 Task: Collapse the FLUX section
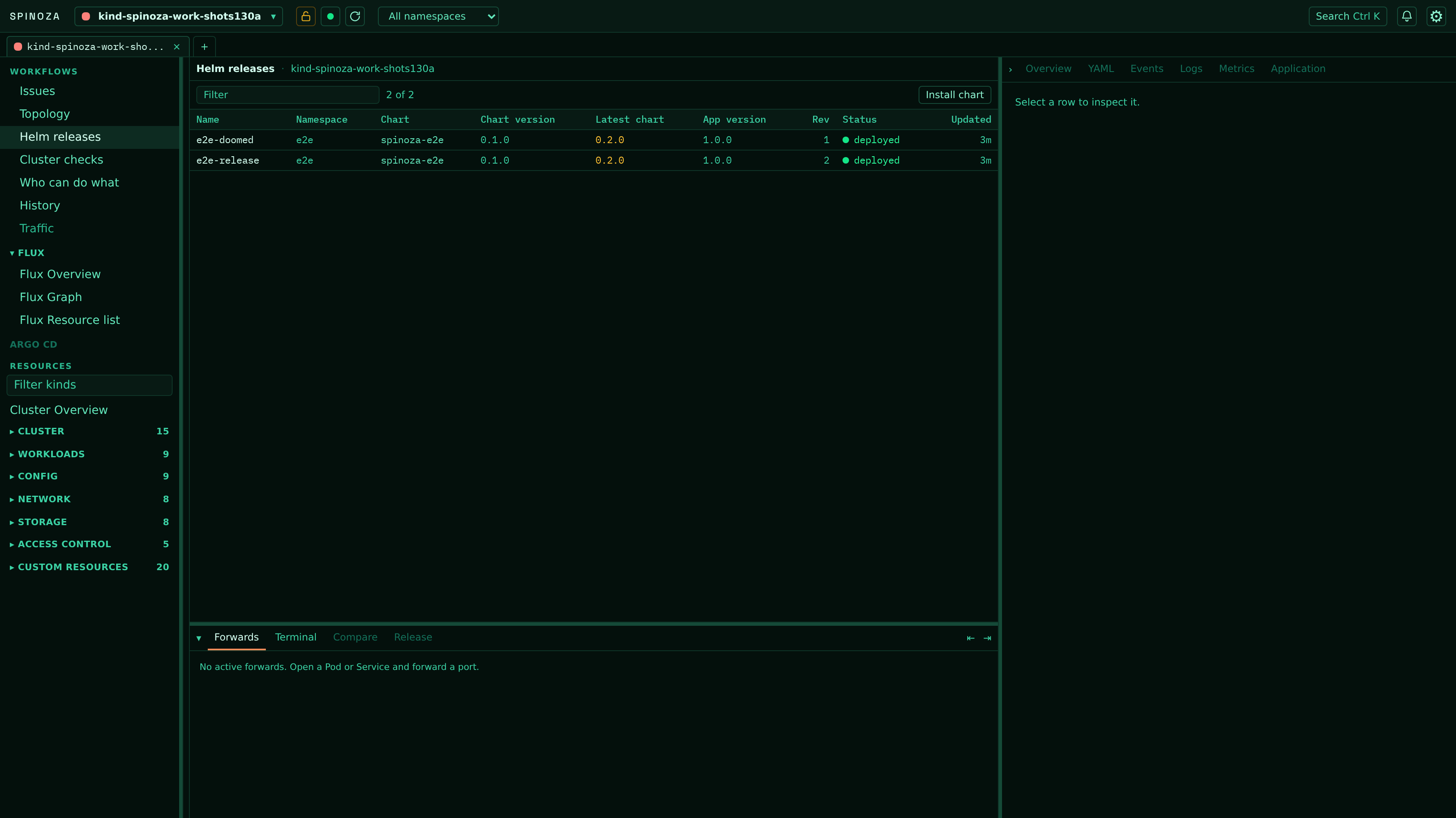[x=27, y=253]
